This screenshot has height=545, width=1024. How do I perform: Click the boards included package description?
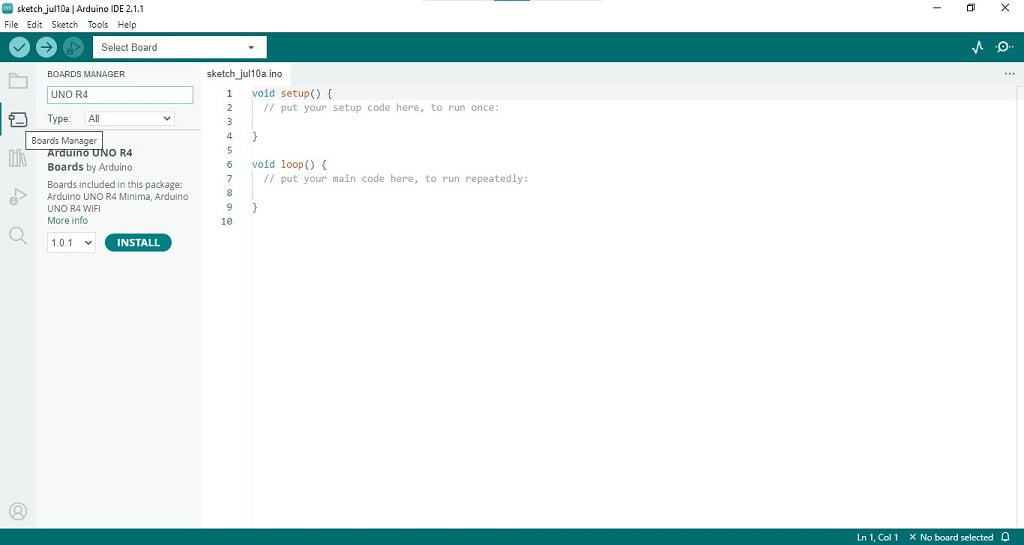(x=118, y=196)
